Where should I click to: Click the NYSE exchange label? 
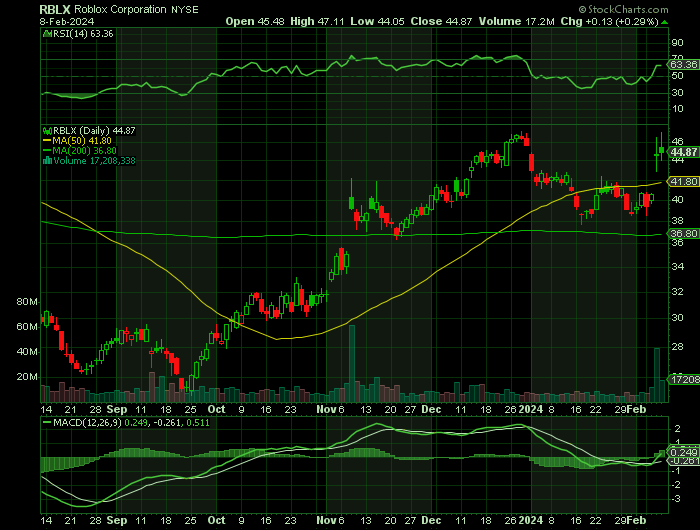(184, 10)
